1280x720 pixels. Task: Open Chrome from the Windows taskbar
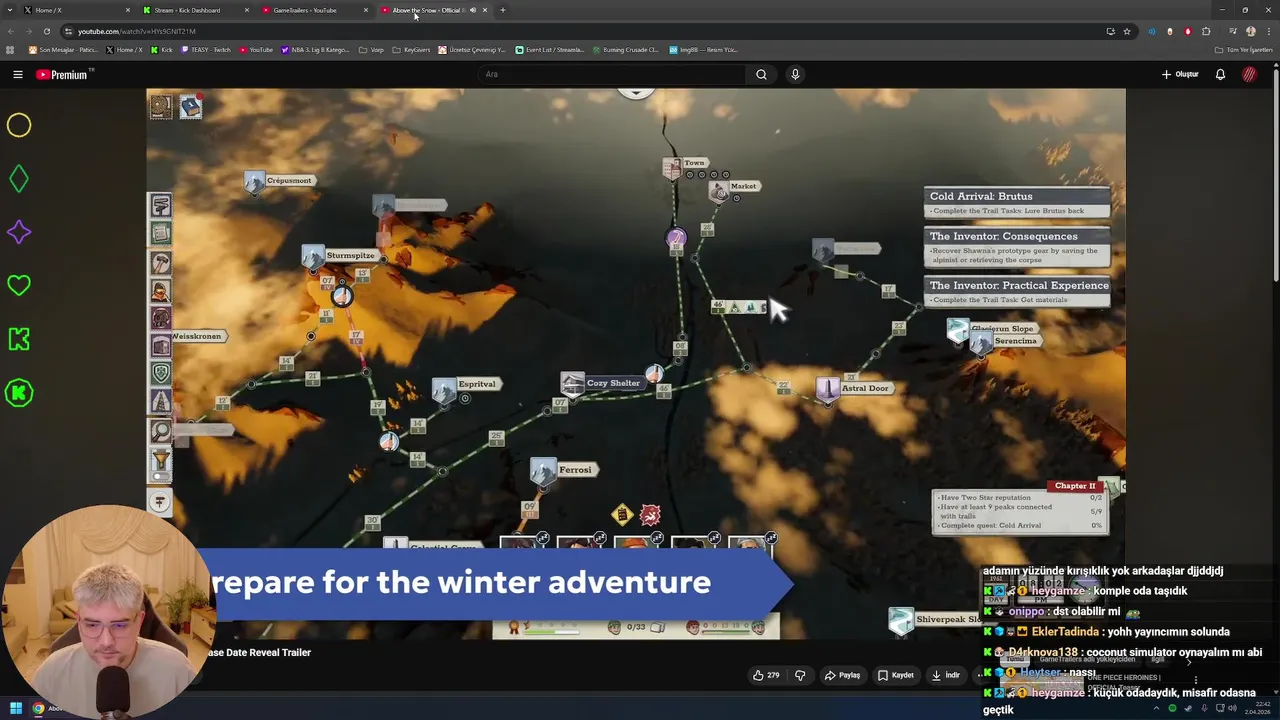(x=38, y=708)
